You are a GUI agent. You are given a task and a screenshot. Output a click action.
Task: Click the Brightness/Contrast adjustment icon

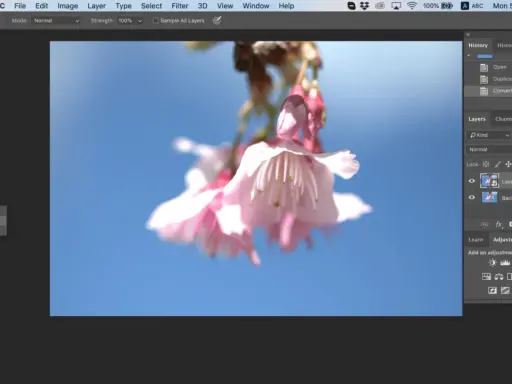(492, 263)
